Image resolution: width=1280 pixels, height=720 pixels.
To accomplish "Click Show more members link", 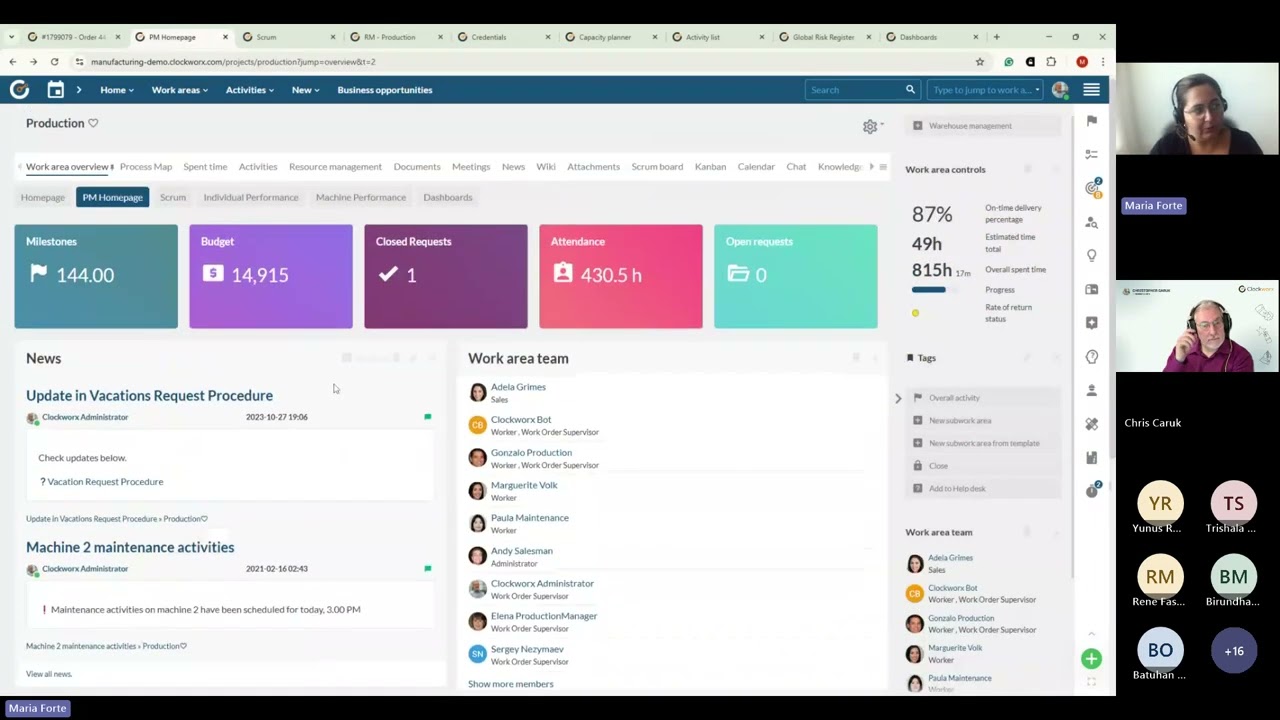I will point(510,684).
